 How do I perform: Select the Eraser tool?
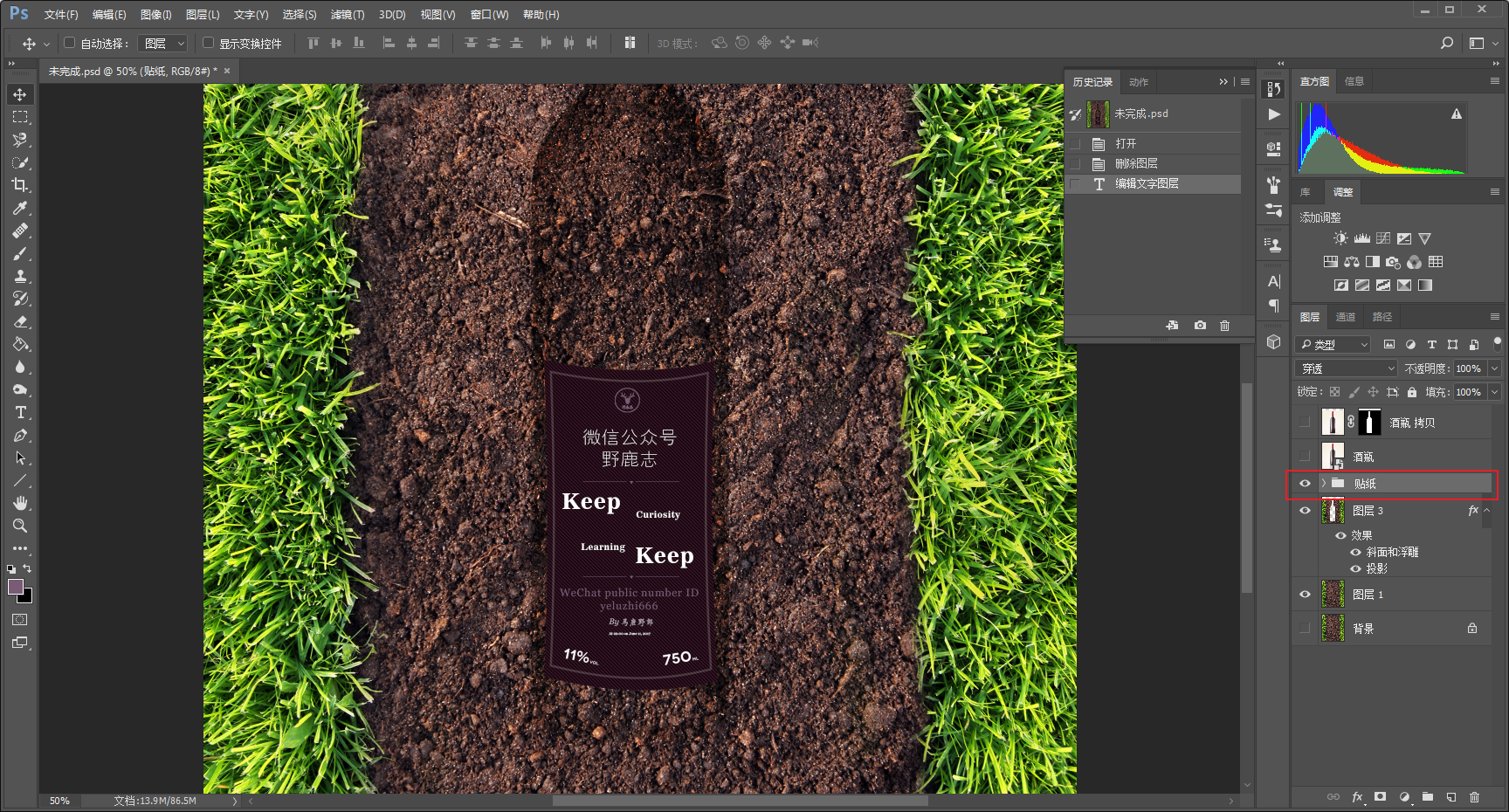coord(20,321)
